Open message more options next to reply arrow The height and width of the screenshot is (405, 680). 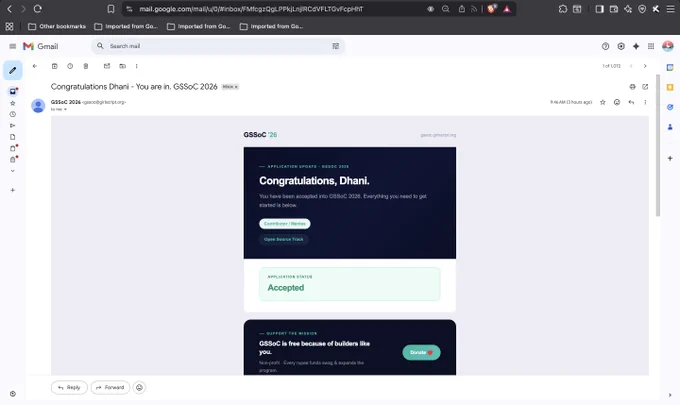(x=645, y=102)
